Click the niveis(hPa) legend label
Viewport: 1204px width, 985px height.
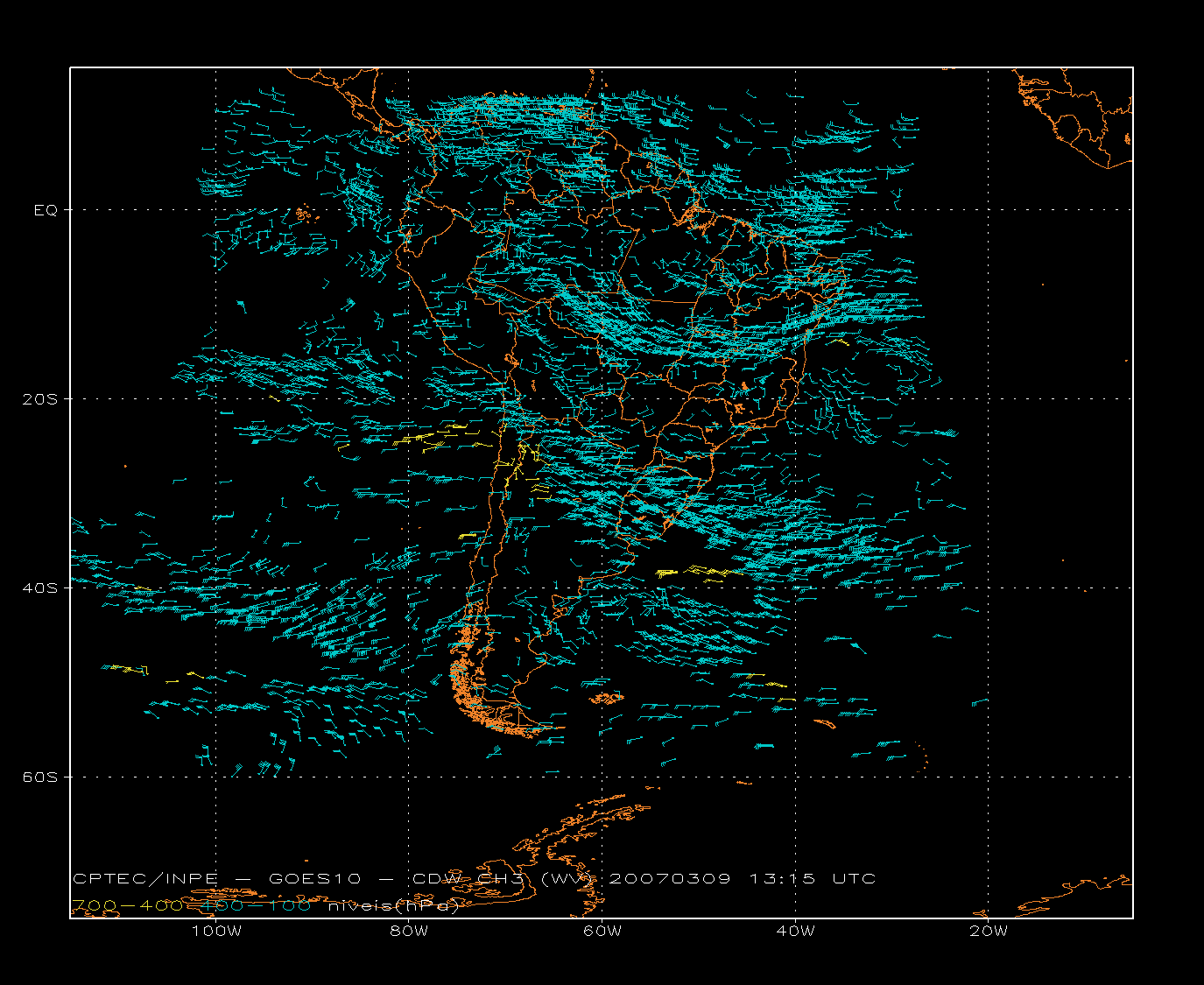(x=392, y=905)
